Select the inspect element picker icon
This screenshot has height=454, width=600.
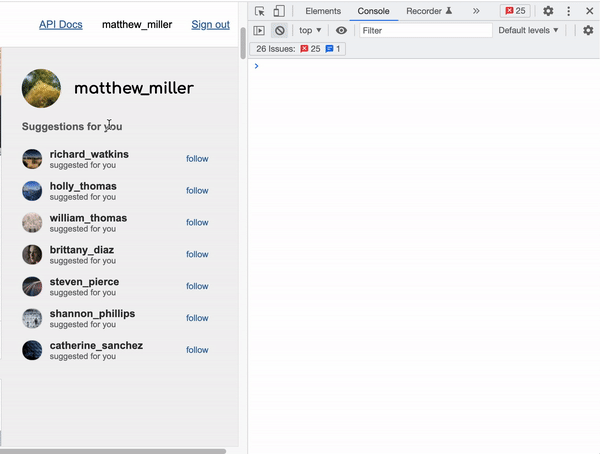tap(260, 11)
